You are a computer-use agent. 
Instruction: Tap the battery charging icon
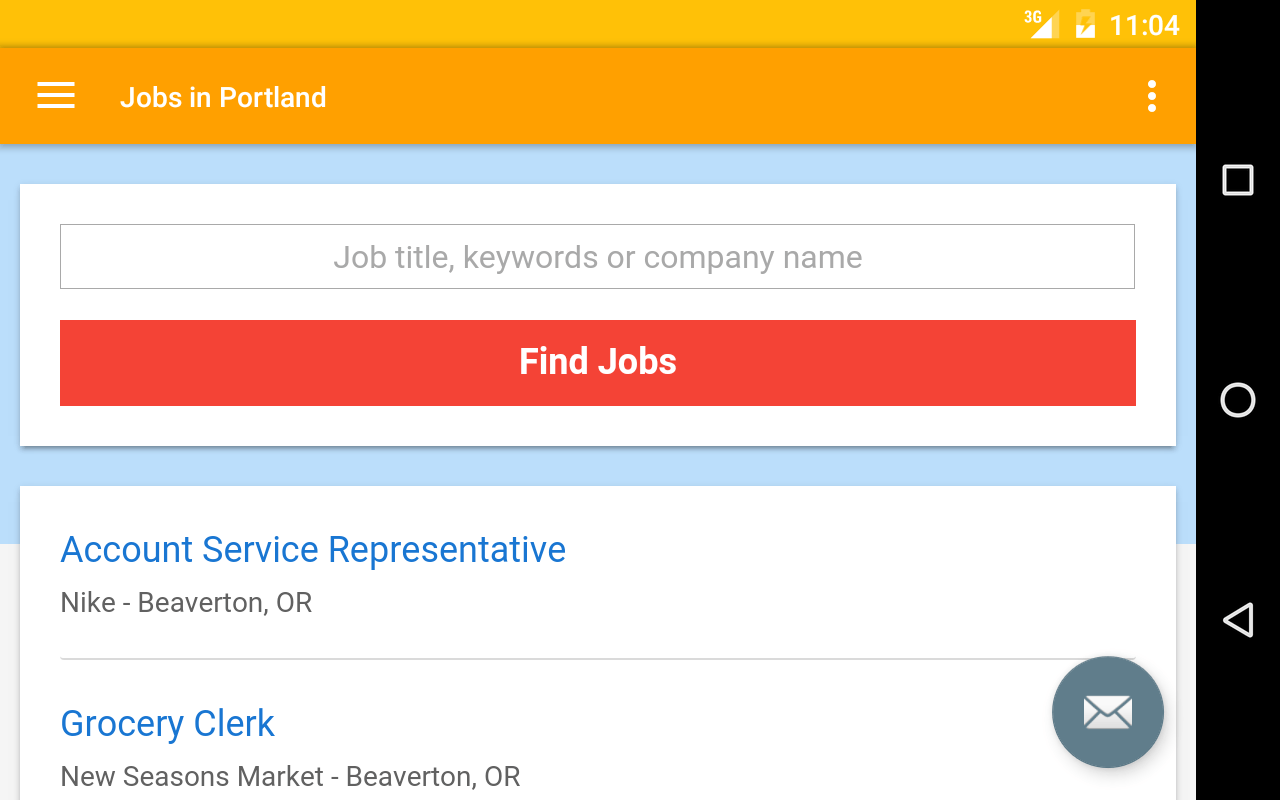(x=1085, y=24)
